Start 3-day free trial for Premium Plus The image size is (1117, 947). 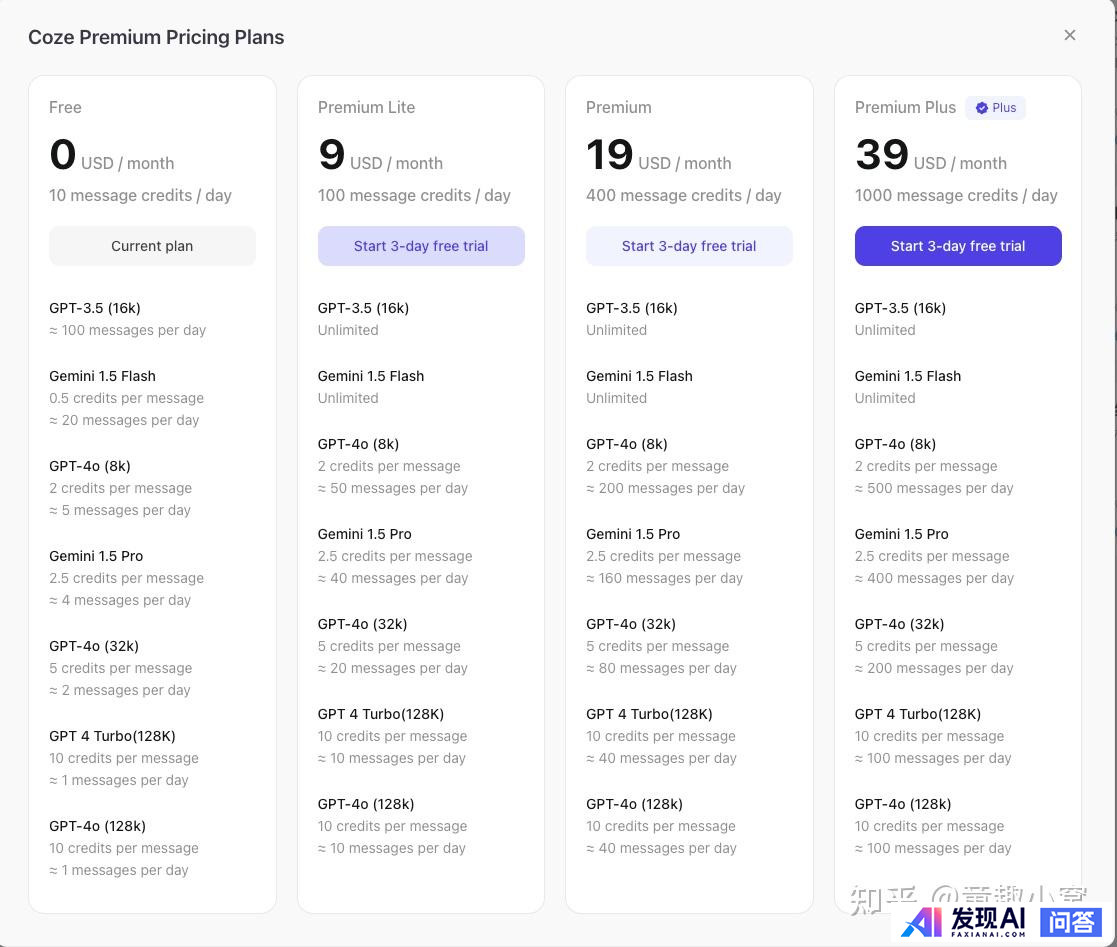(958, 246)
